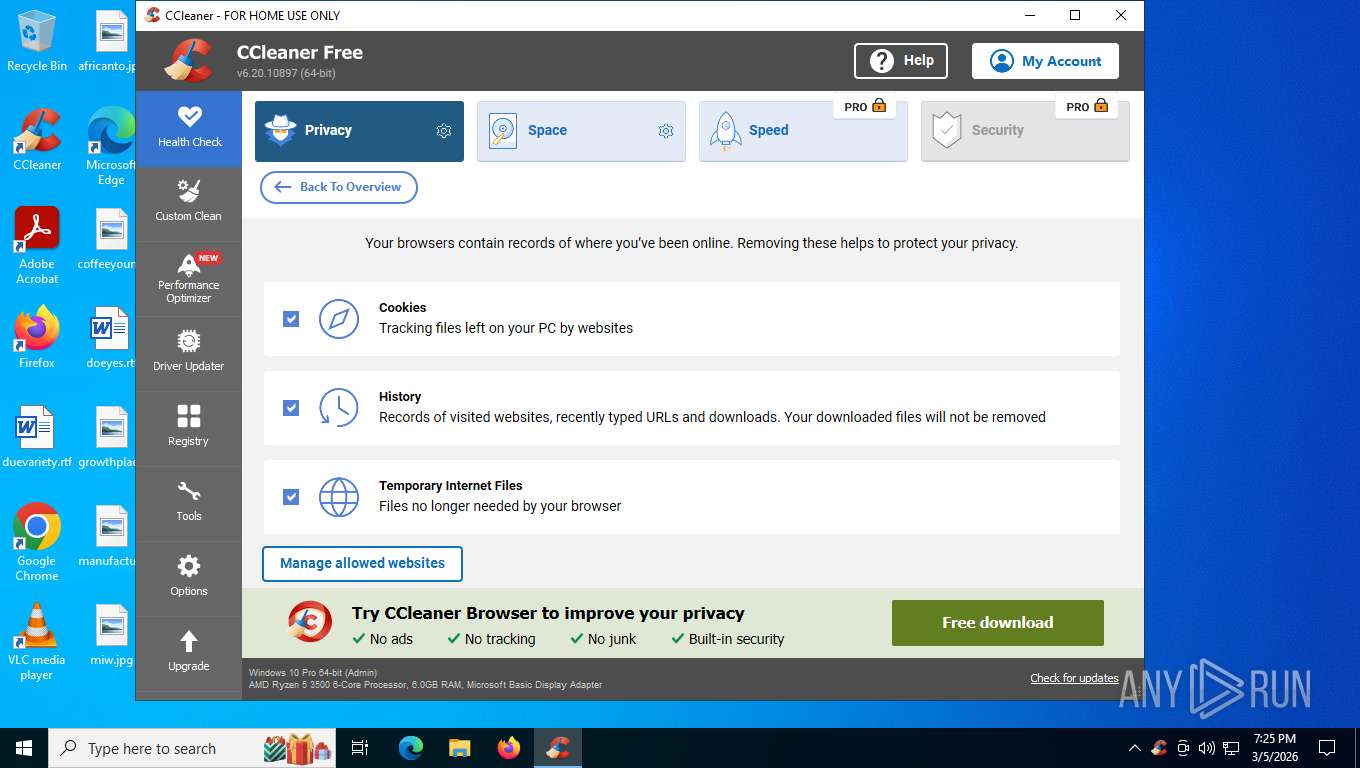Click the volume icon in the system tray
1360x768 pixels.
click(1206, 748)
